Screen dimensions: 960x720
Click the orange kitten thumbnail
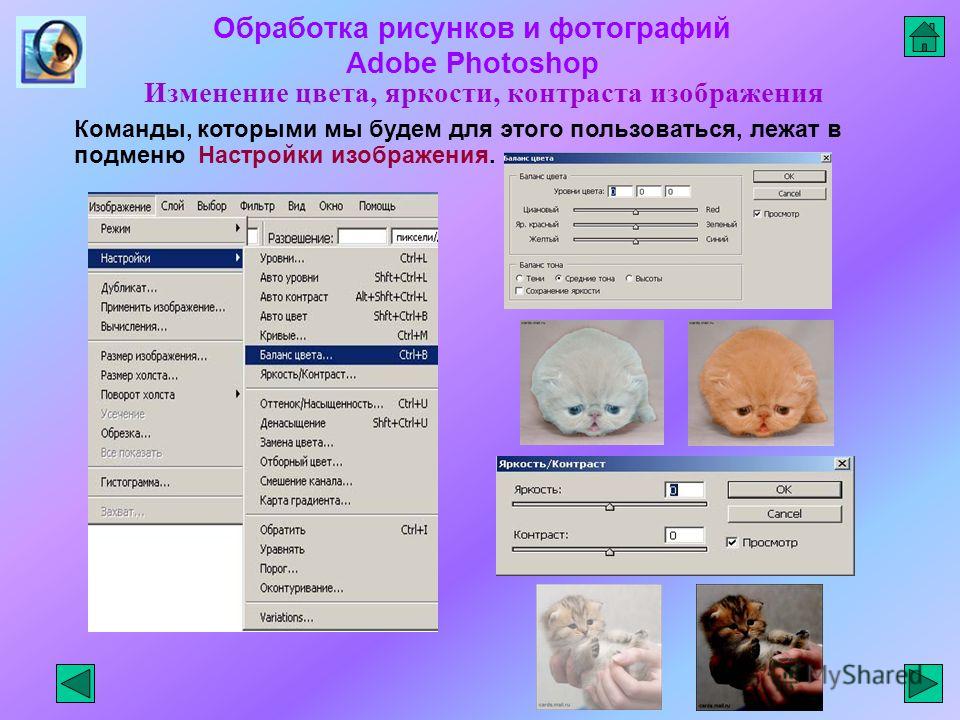tap(760, 382)
